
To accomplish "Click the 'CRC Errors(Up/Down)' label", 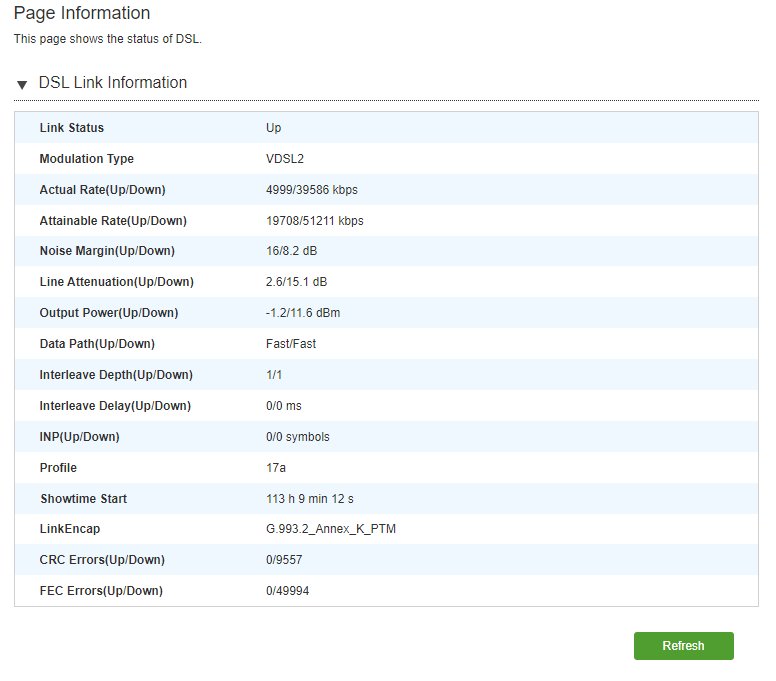I will [102, 560].
